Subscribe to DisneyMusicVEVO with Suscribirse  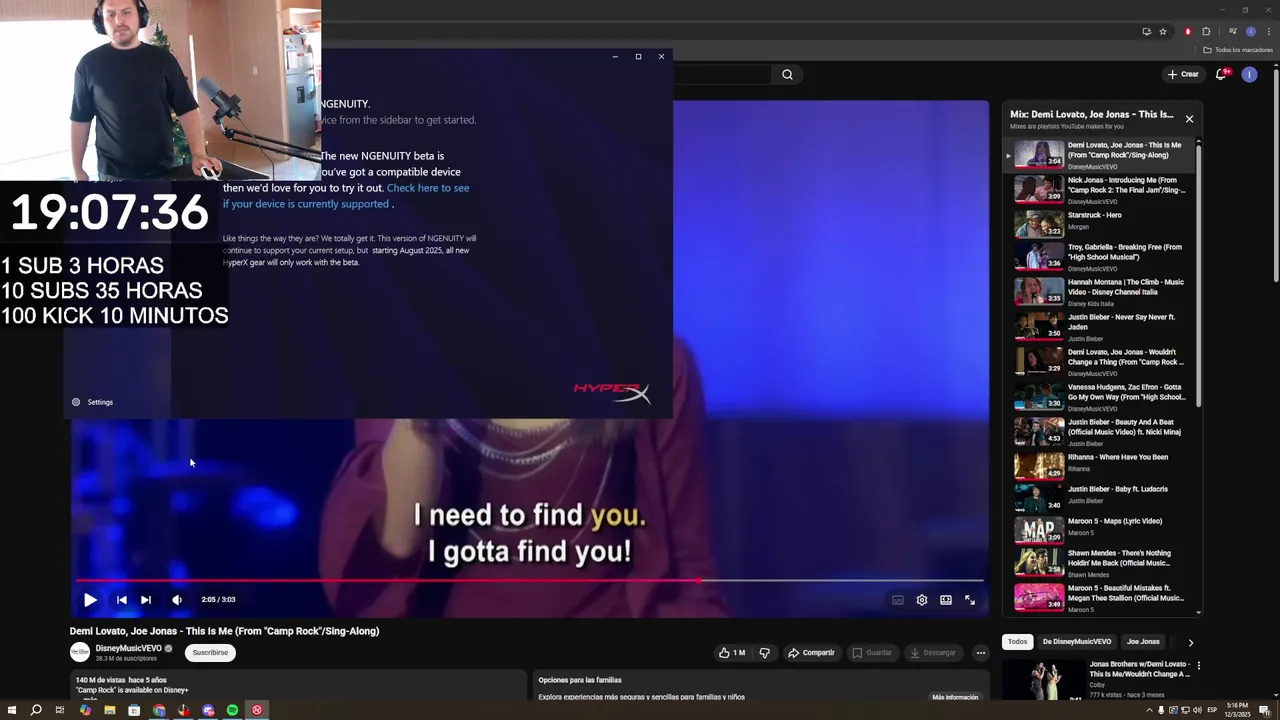pos(210,652)
